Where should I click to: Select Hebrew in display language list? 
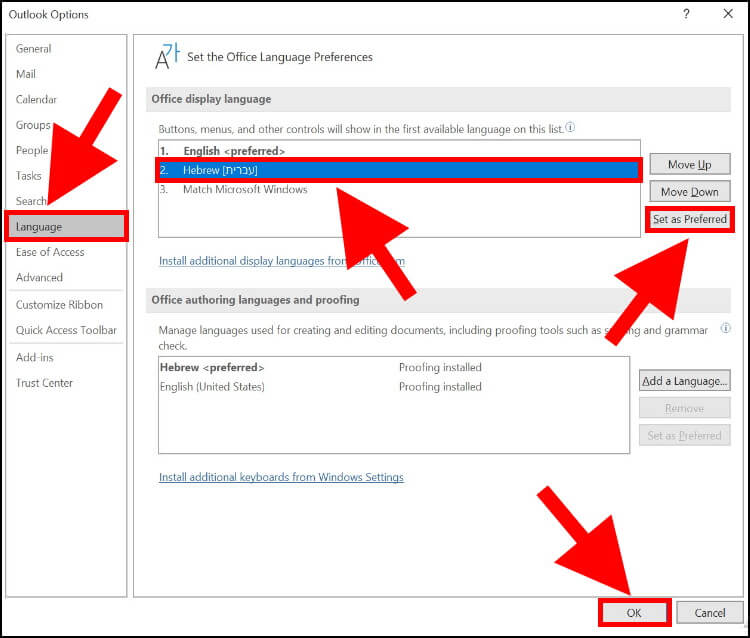[399, 170]
